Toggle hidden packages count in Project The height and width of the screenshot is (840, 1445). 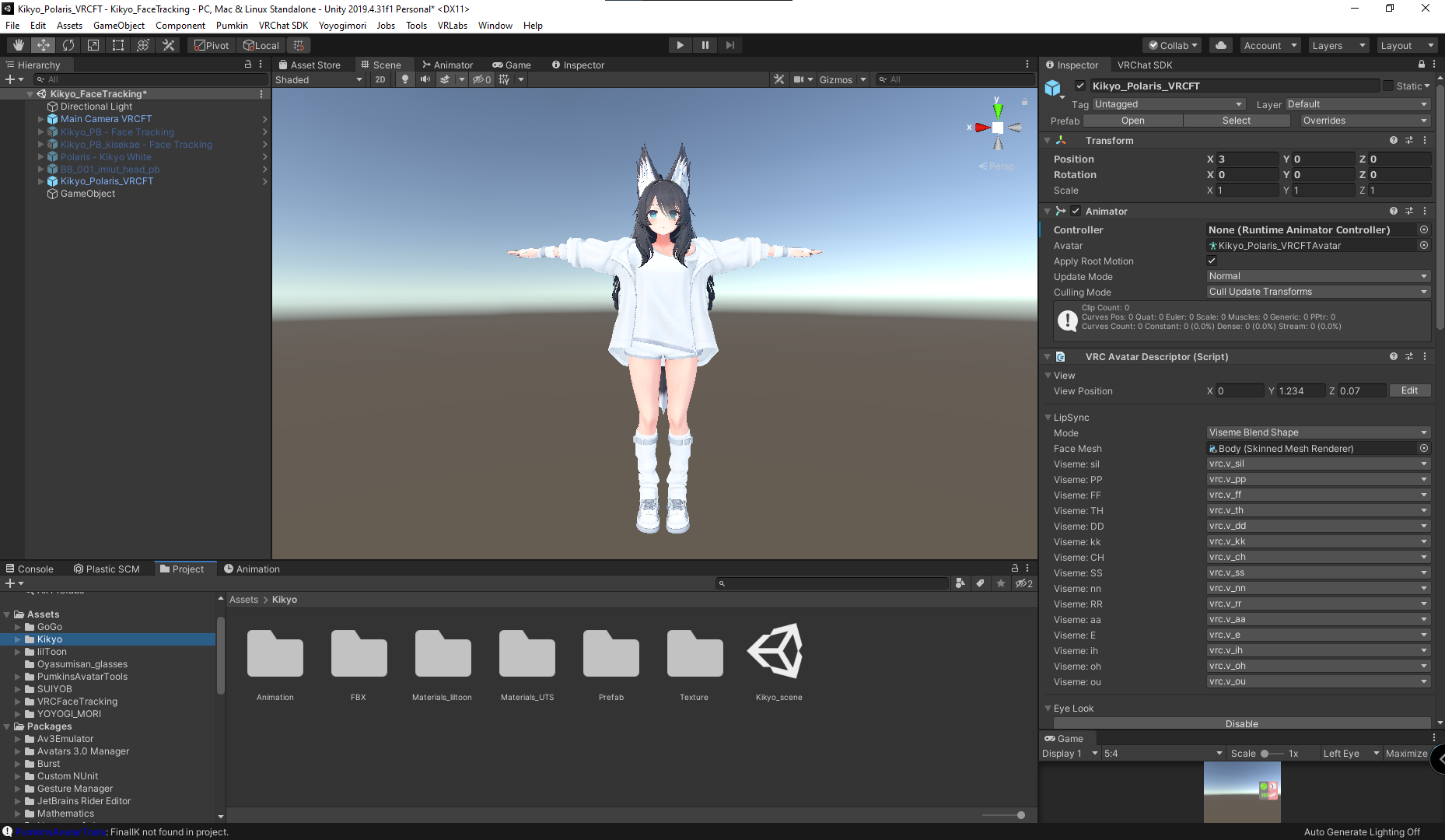pos(1024,583)
